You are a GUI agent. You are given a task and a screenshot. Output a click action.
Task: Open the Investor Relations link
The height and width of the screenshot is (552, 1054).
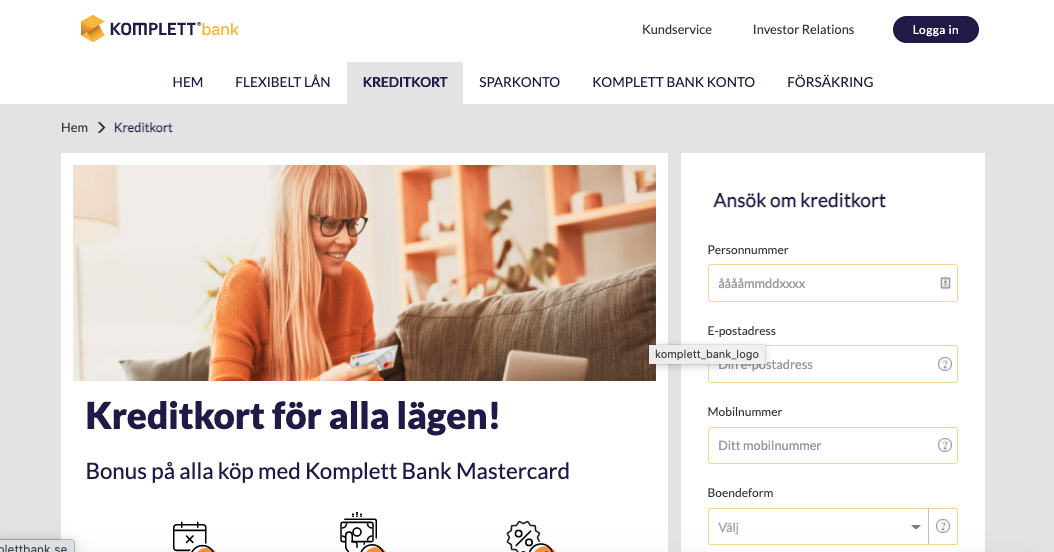[x=803, y=30]
